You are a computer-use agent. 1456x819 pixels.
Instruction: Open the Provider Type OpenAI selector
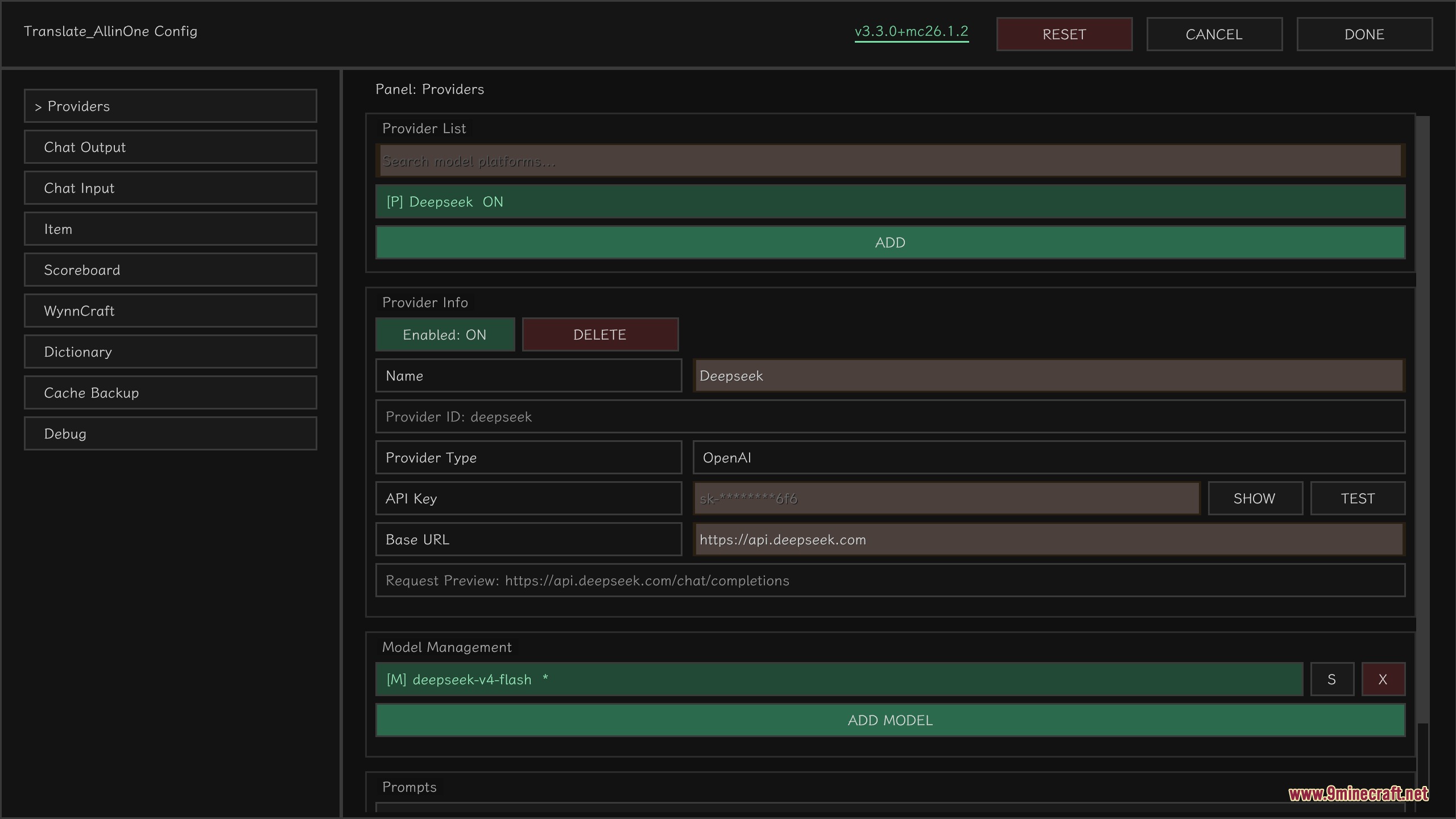(1049, 457)
